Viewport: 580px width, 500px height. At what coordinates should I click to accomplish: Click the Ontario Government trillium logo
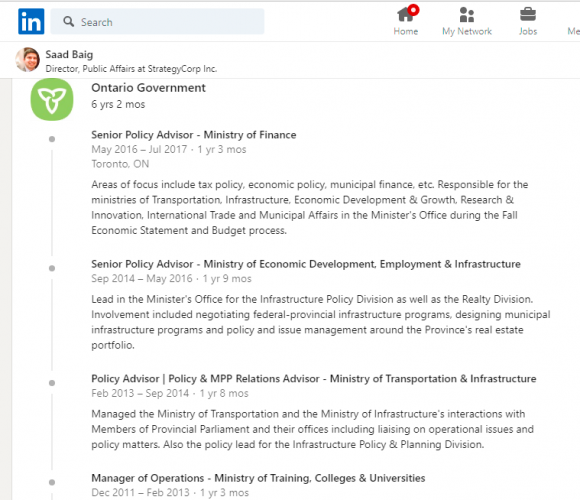[52, 99]
